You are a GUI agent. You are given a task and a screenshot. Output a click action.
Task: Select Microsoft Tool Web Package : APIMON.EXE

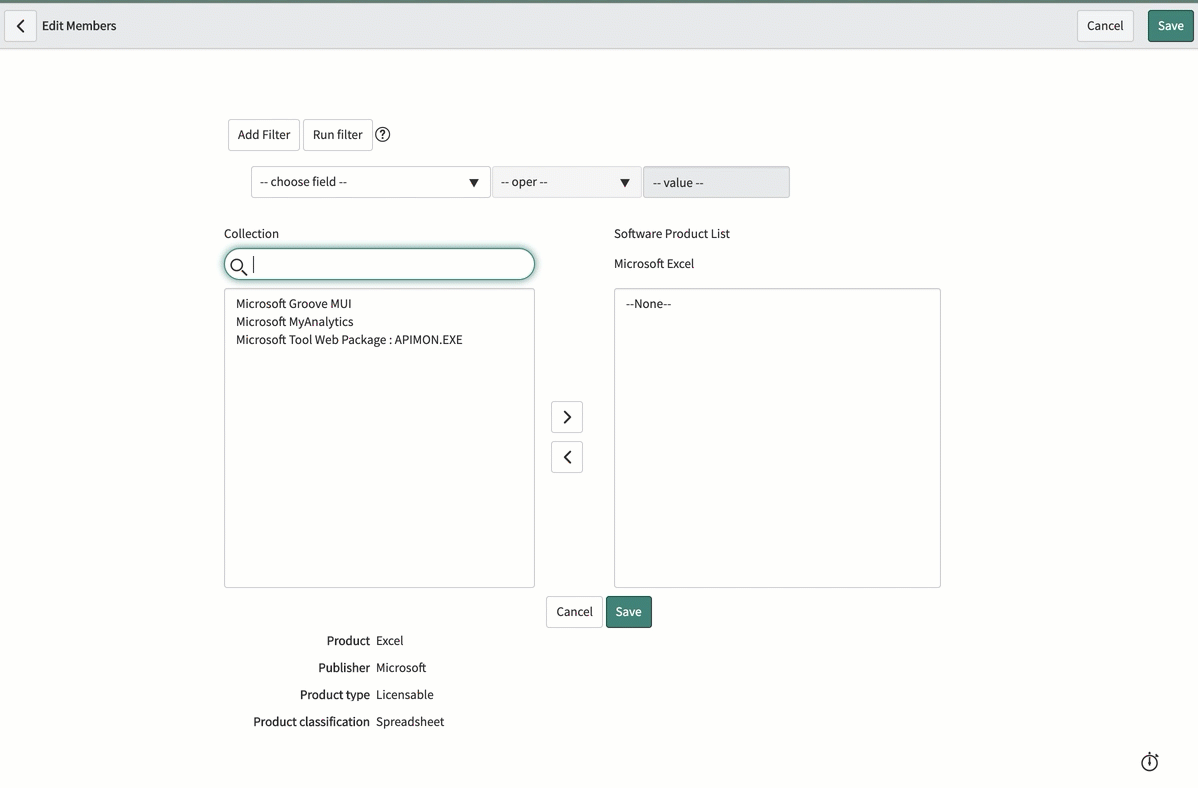click(x=349, y=340)
